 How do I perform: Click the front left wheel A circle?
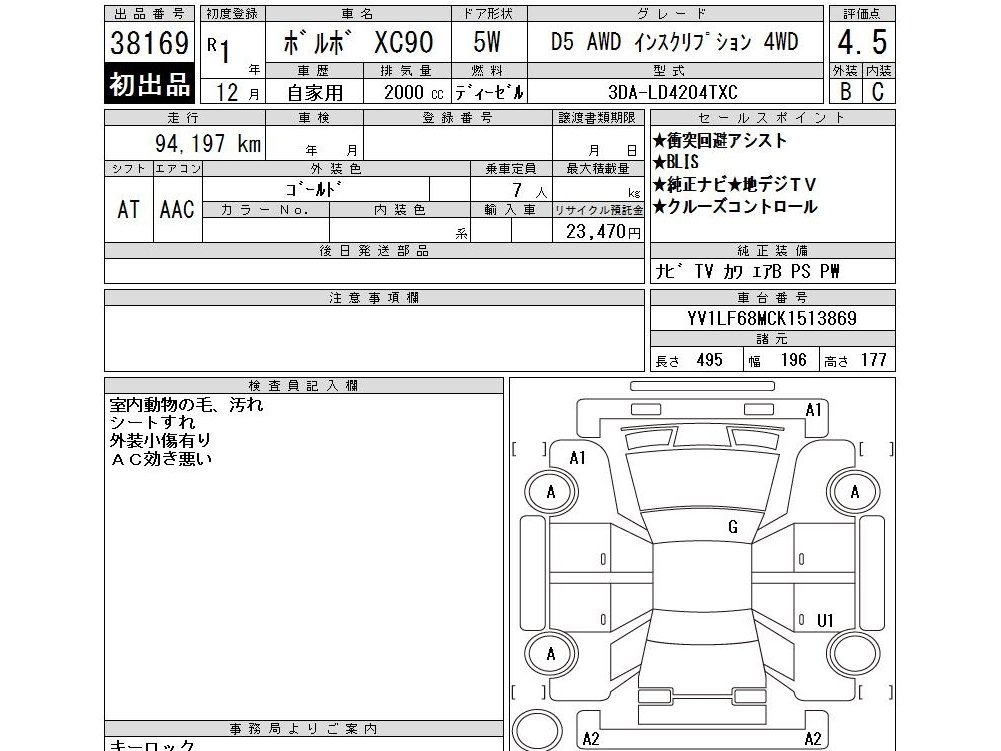click(551, 492)
